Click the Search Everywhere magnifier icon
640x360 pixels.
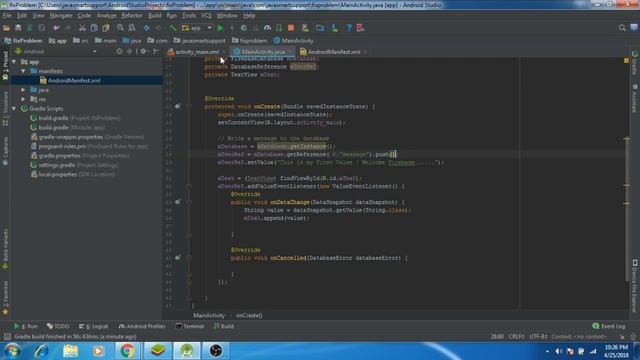coord(622,28)
